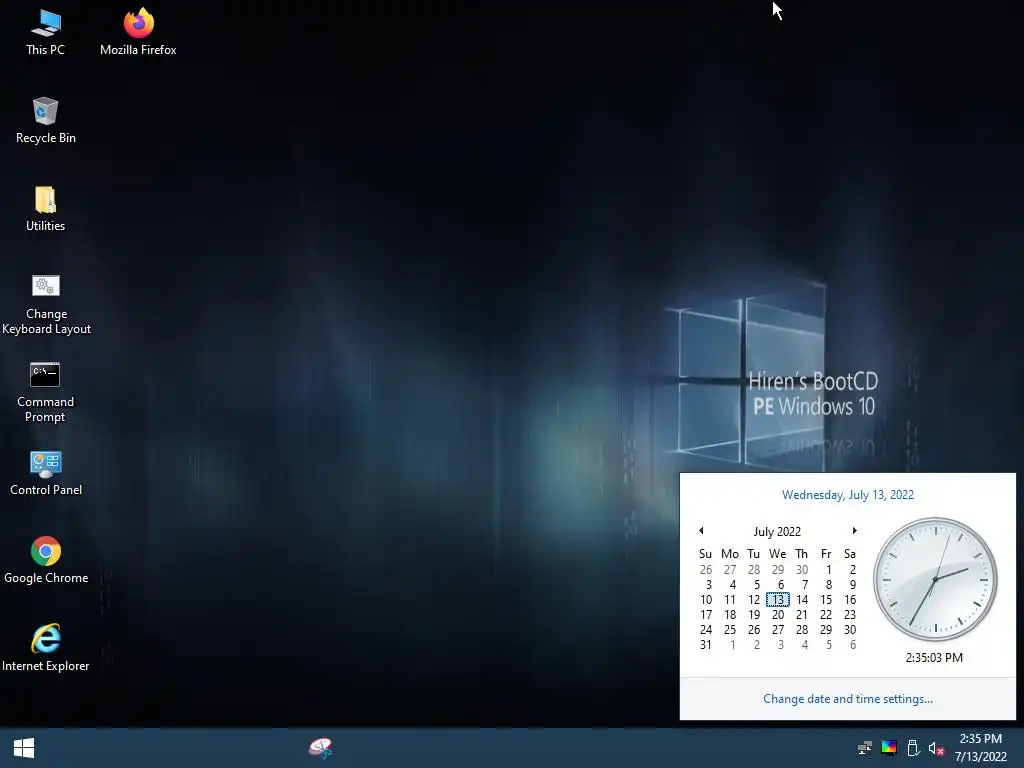
Task: Launch Google Chrome from desktop
Action: pos(46,560)
